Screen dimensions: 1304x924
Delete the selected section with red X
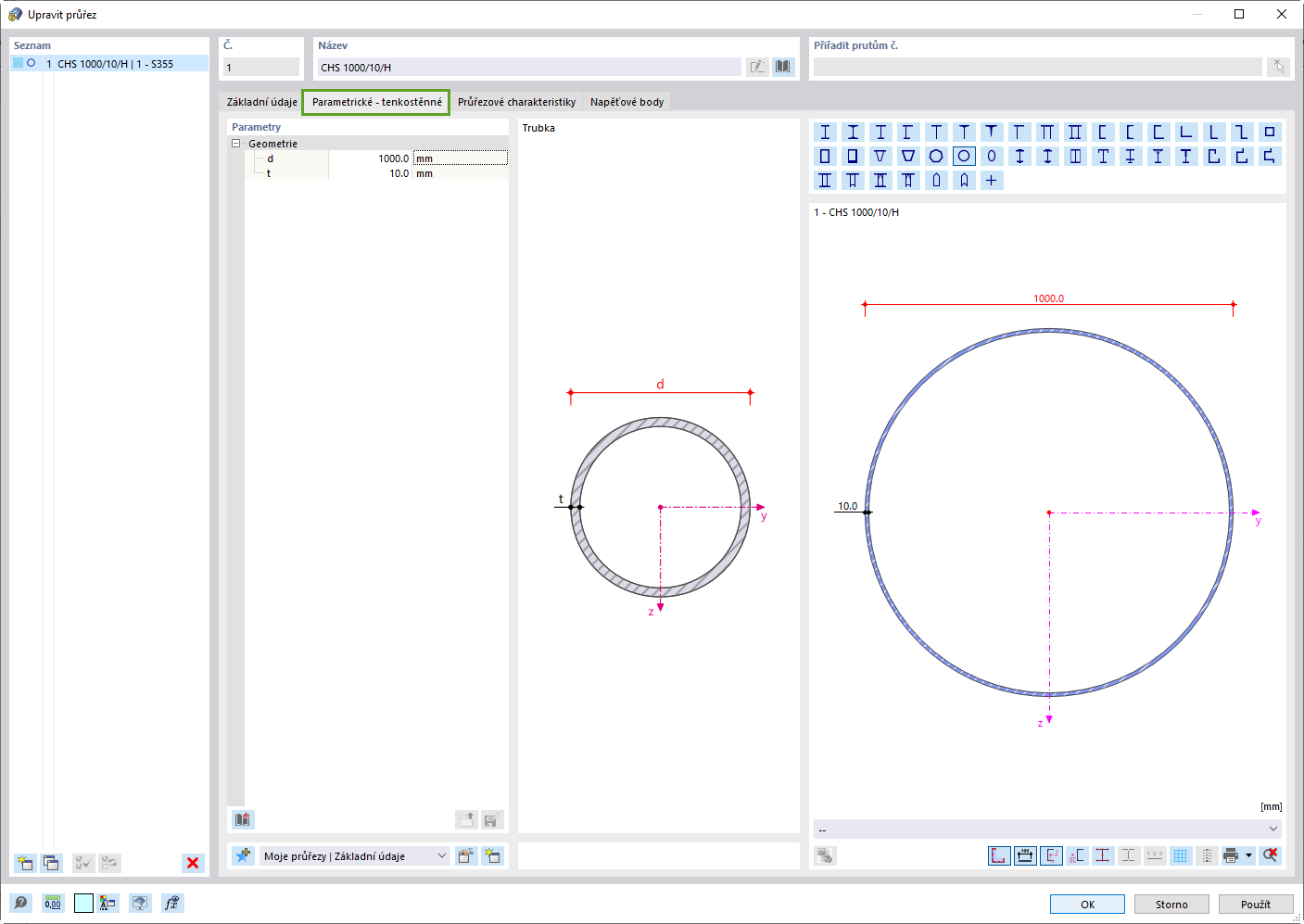point(193,863)
